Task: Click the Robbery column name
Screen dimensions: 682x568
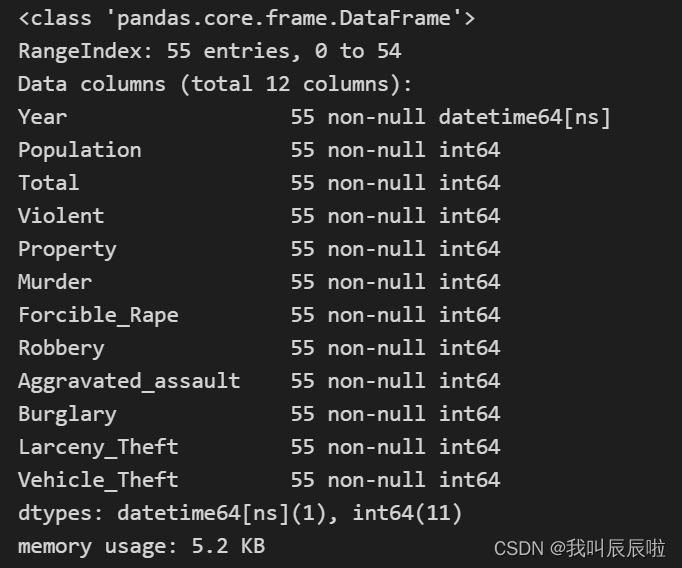Action: [x=61, y=348]
